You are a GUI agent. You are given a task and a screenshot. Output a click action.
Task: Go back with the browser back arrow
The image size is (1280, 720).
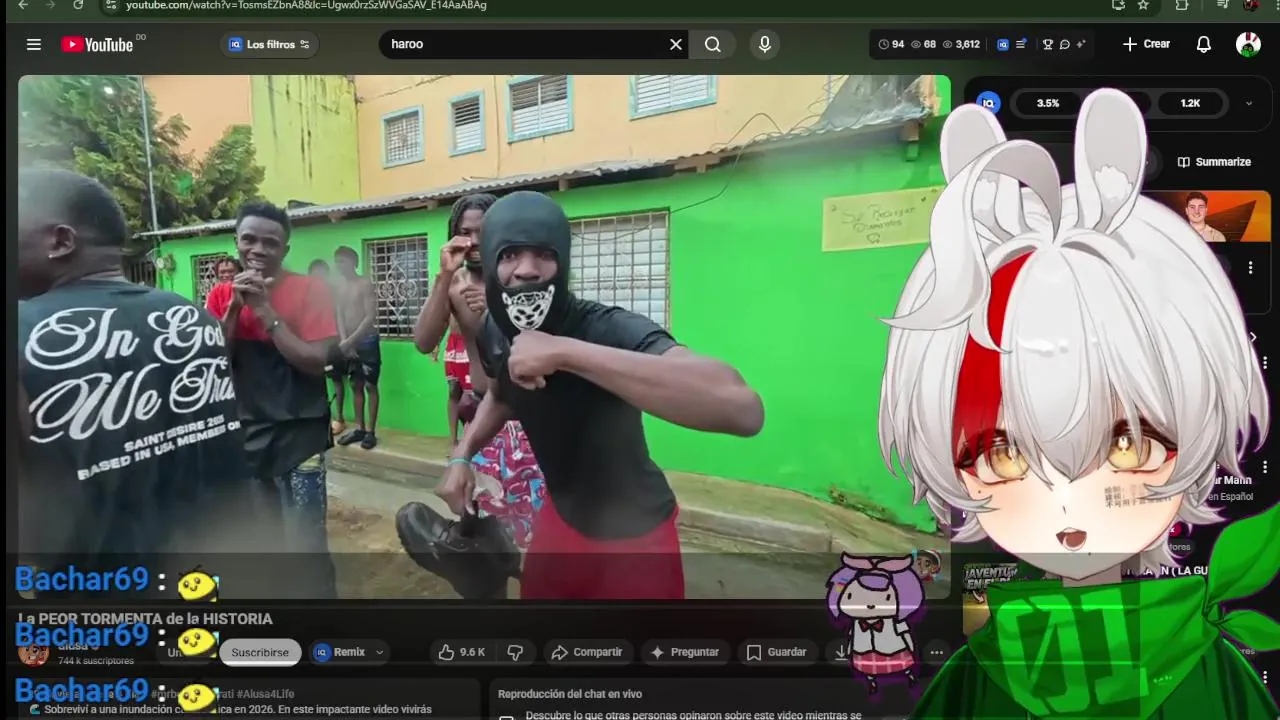(23, 5)
